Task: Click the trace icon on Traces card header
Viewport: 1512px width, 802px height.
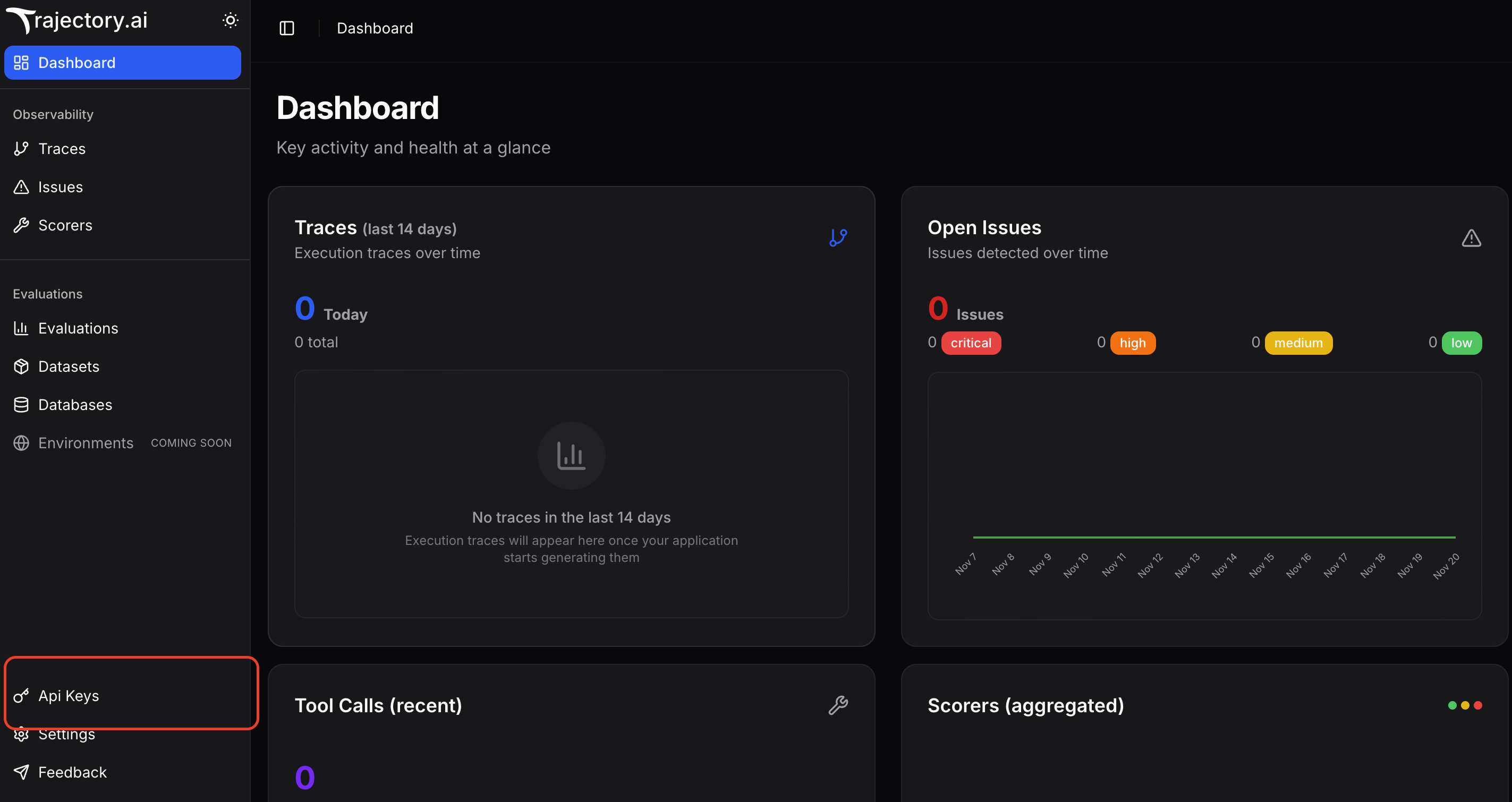Action: click(838, 237)
